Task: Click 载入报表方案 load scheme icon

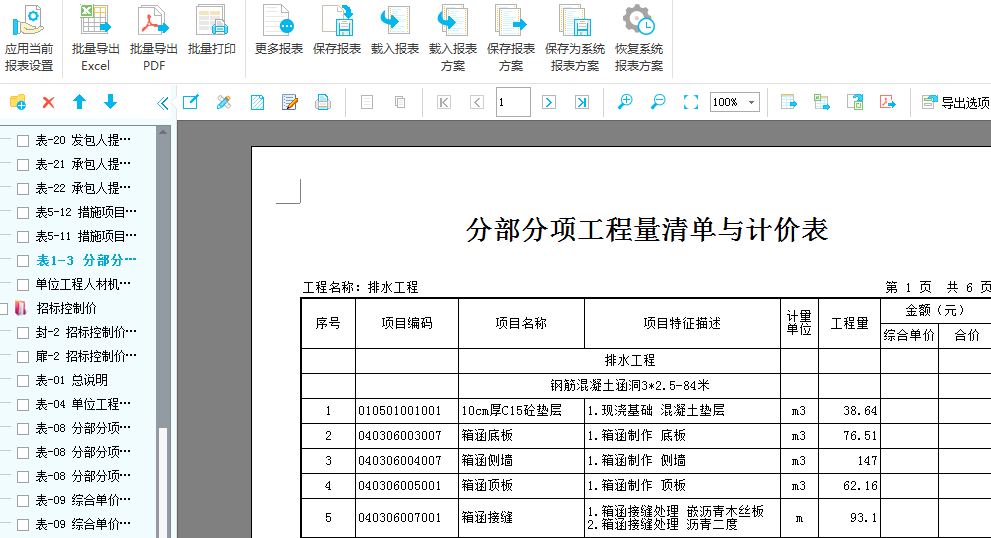Action: (453, 21)
